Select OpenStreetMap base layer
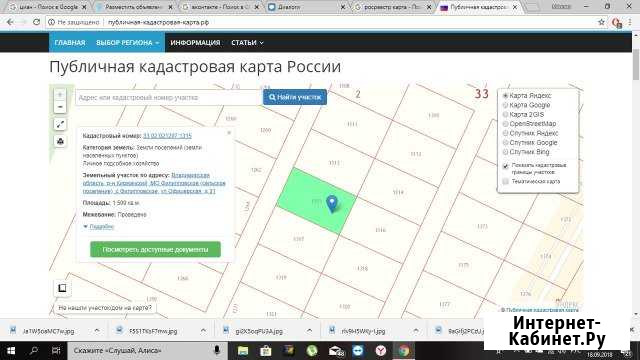The width and height of the screenshot is (640, 360). click(x=505, y=124)
